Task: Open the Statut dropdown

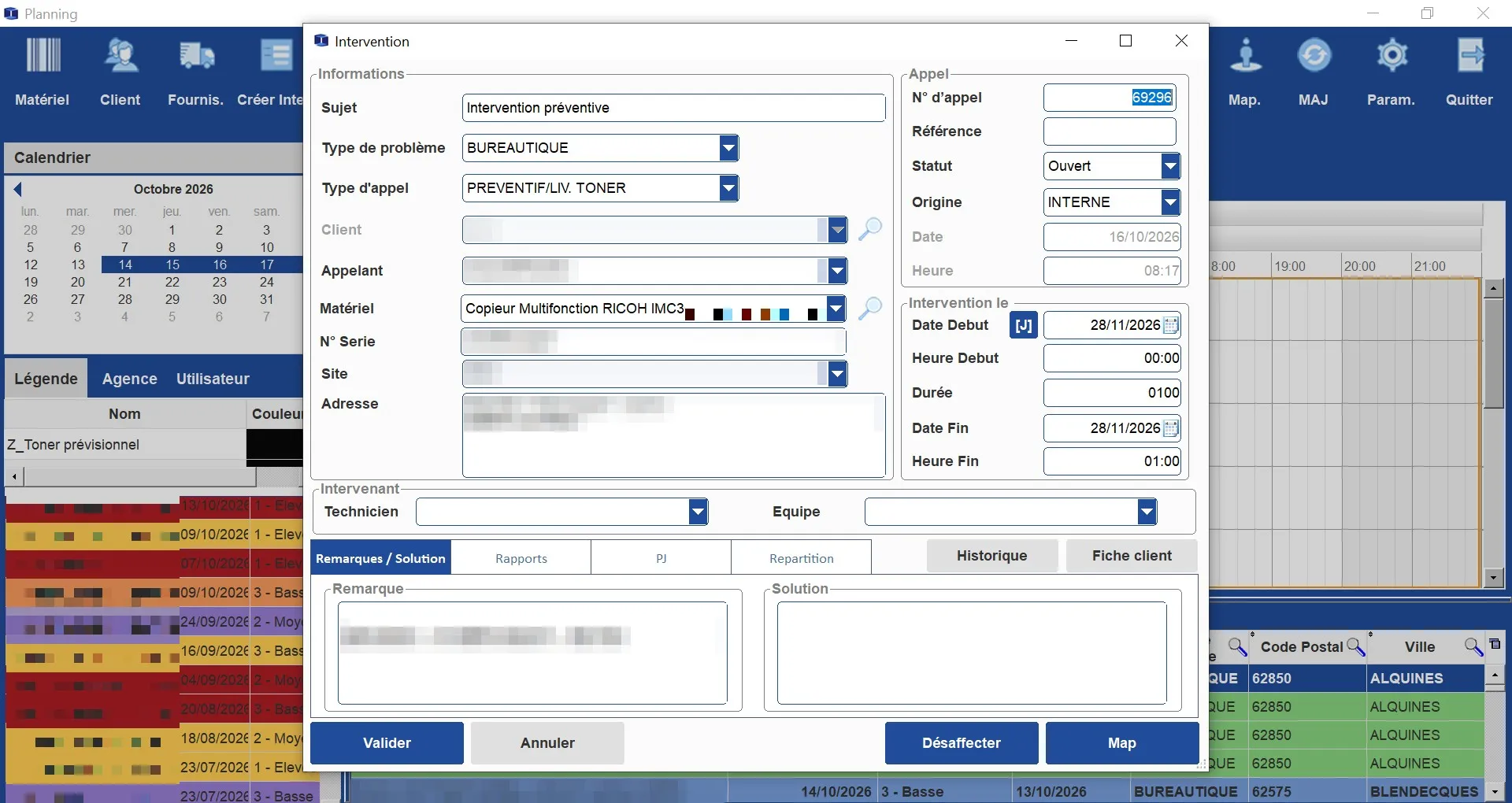Action: 1171,166
